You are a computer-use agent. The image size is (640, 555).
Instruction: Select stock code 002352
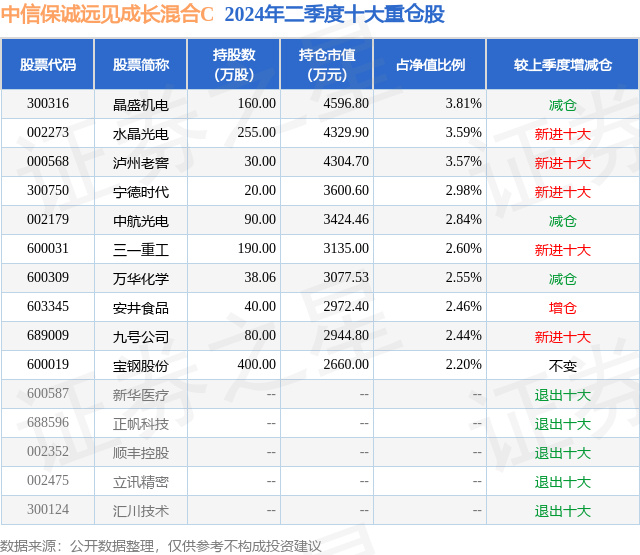[x=48, y=451]
